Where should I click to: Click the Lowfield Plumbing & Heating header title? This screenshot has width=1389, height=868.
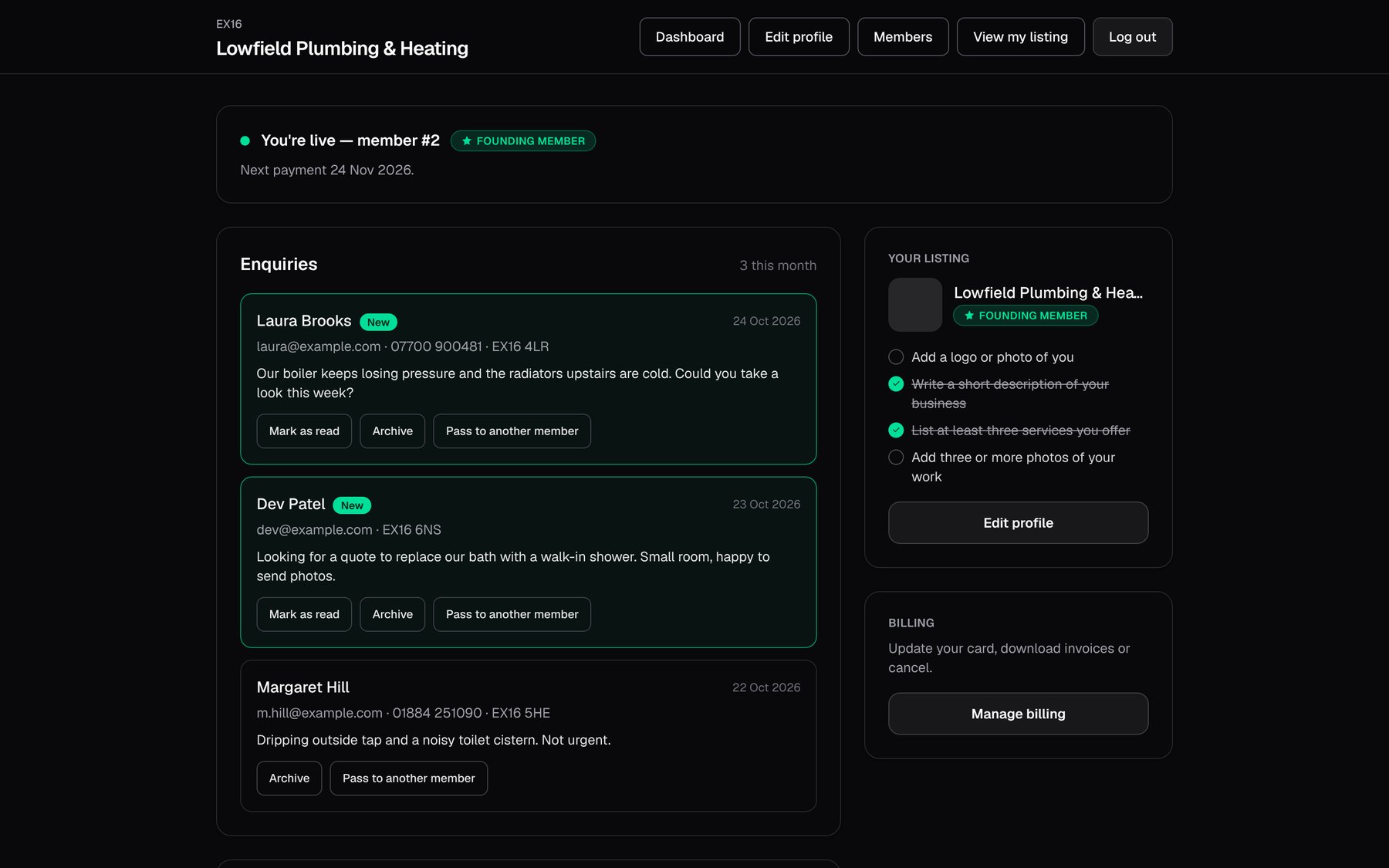click(342, 49)
